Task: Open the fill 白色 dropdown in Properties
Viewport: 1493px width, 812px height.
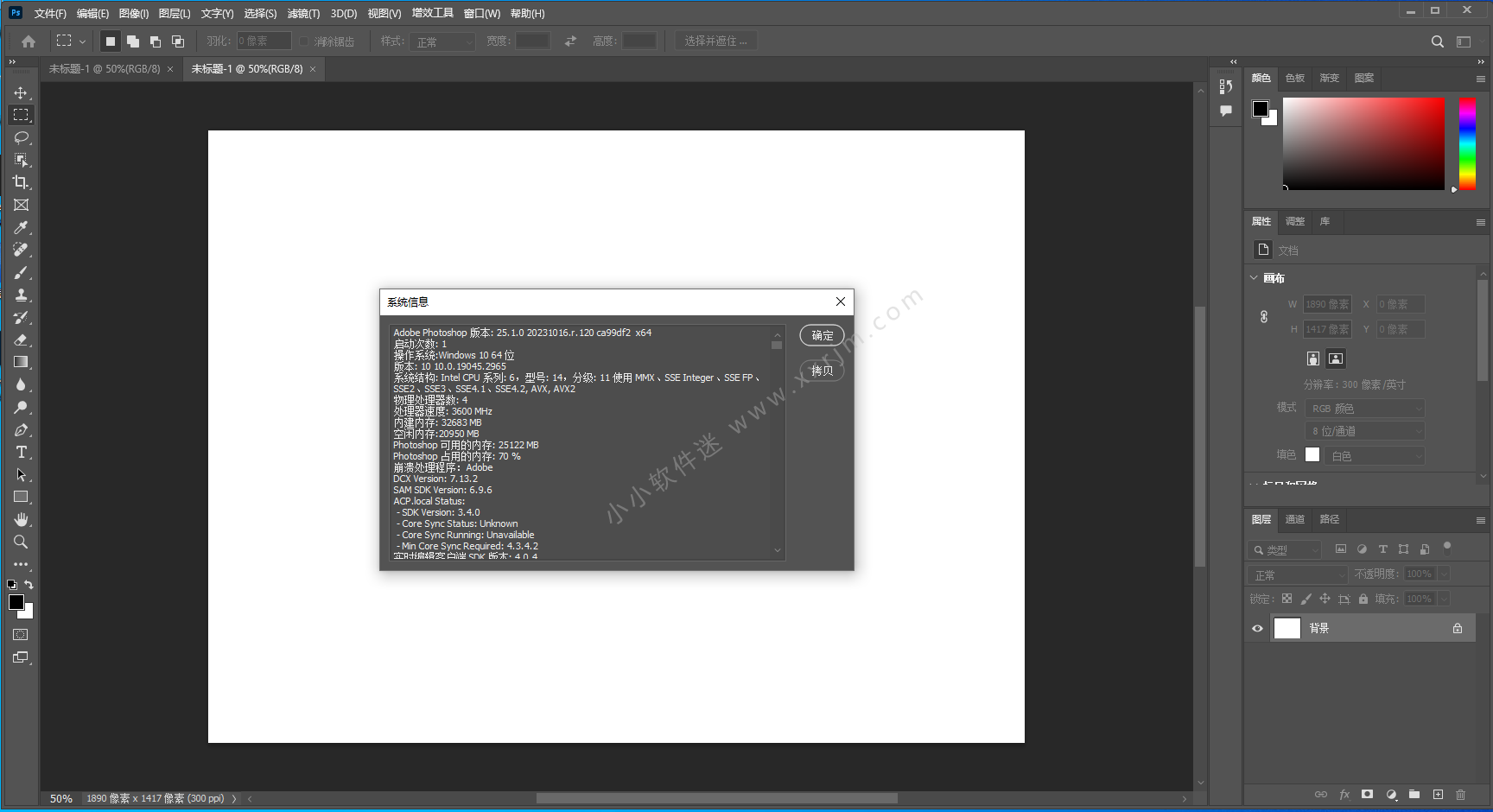Action: click(1375, 456)
